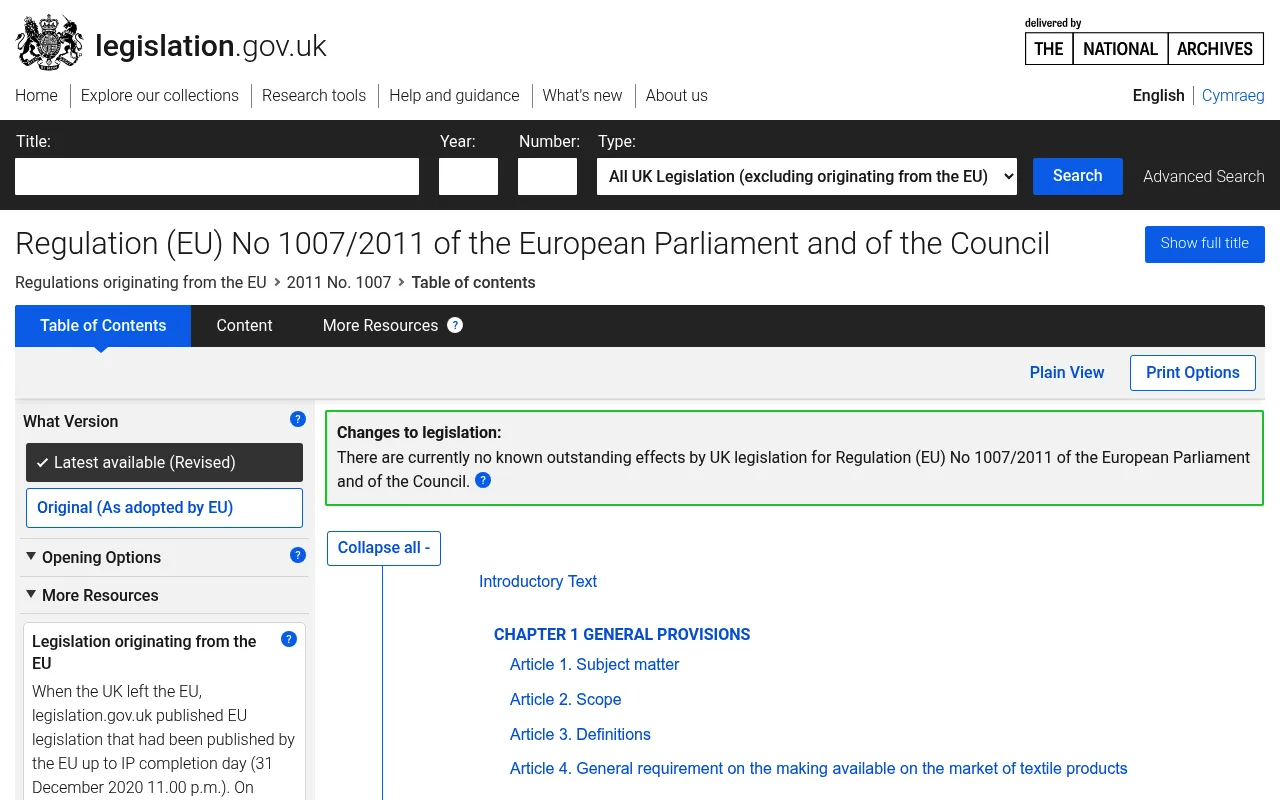This screenshot has width=1280, height=800.
Task: Open Article 1. Subject matter
Action: (x=595, y=664)
